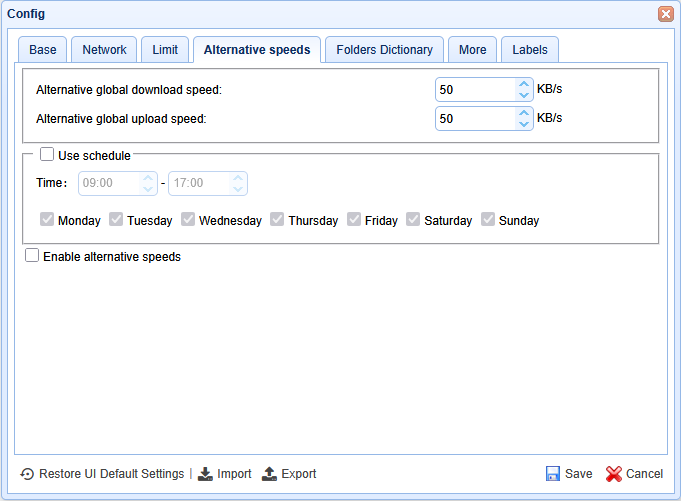The width and height of the screenshot is (681, 501).
Task: Click the schedule start time 09:00 field
Action: (x=108, y=184)
